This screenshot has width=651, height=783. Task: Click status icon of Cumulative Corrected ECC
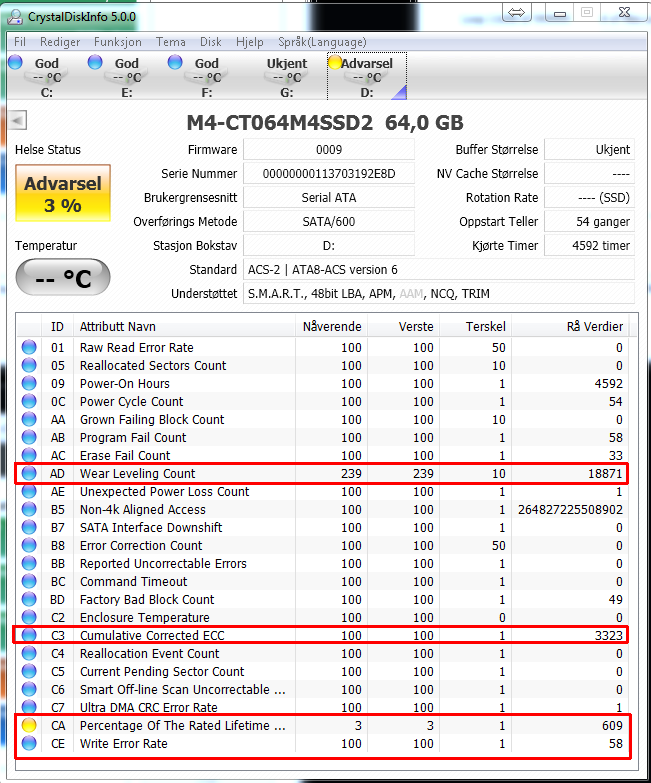coord(29,635)
